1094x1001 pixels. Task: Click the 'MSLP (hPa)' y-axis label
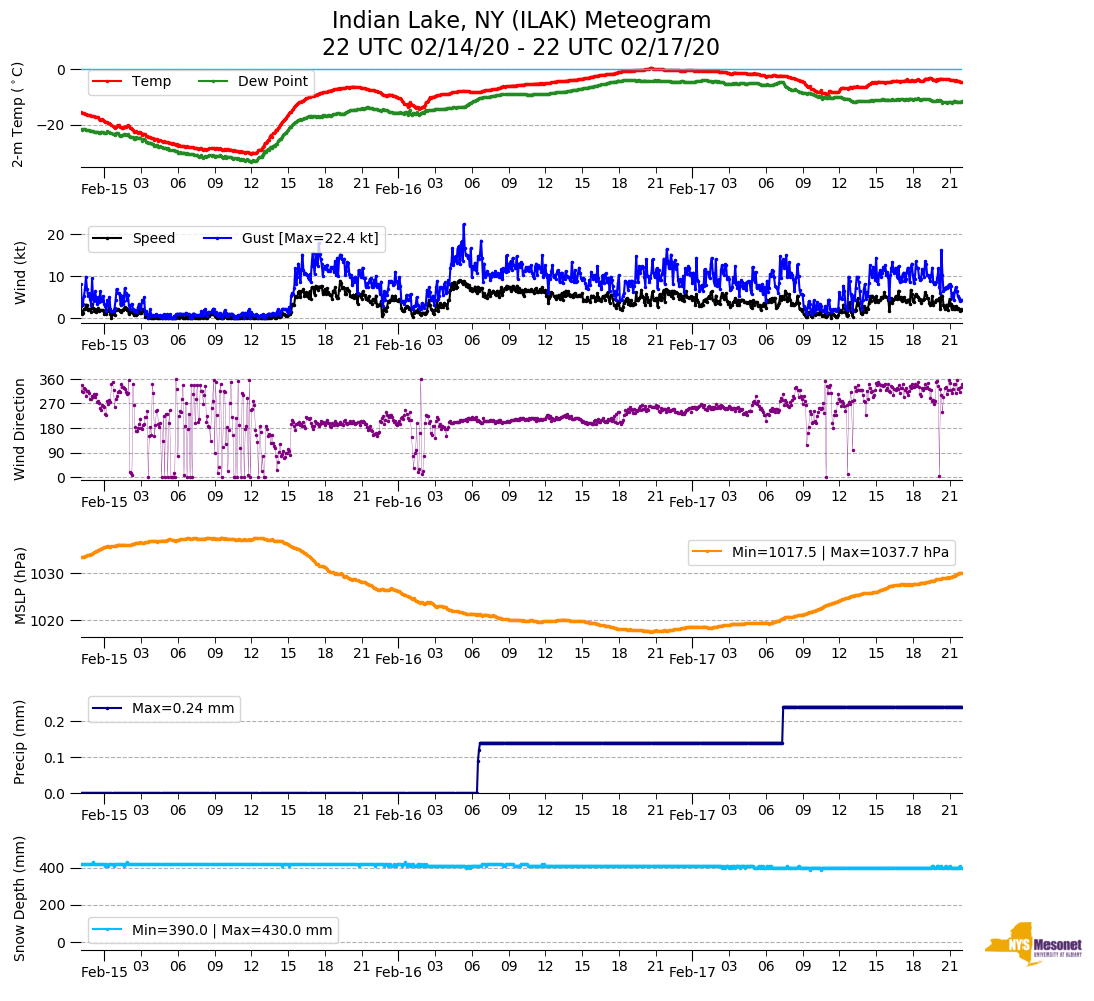(19, 585)
